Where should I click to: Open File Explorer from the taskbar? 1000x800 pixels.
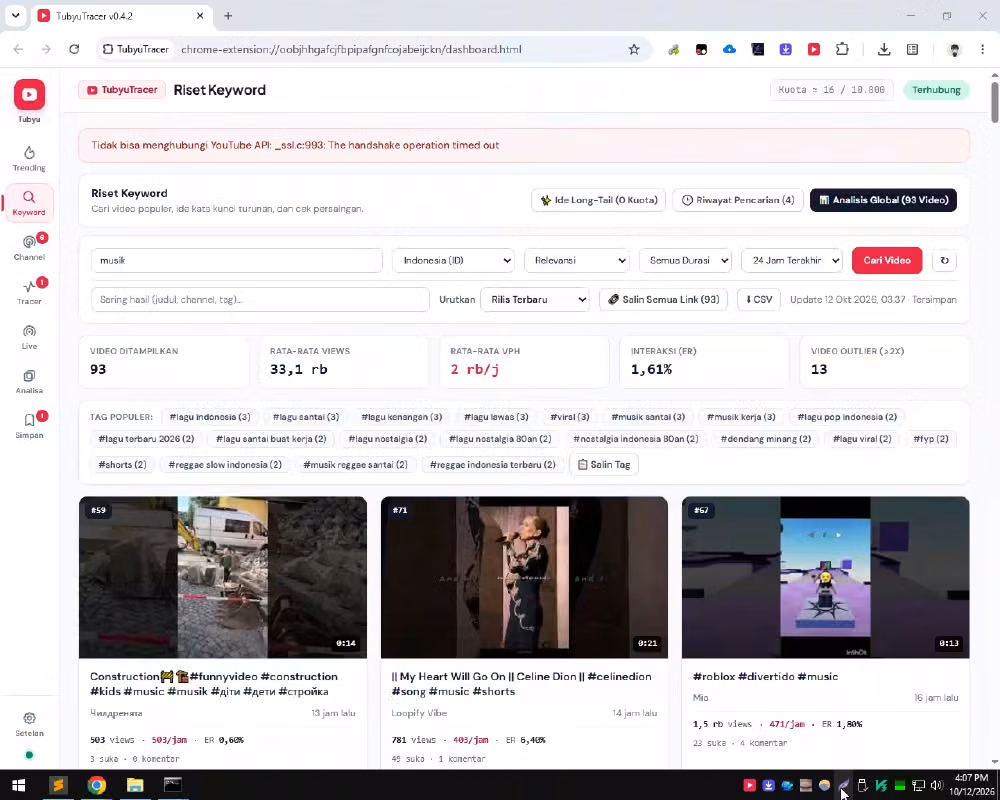tap(135, 785)
